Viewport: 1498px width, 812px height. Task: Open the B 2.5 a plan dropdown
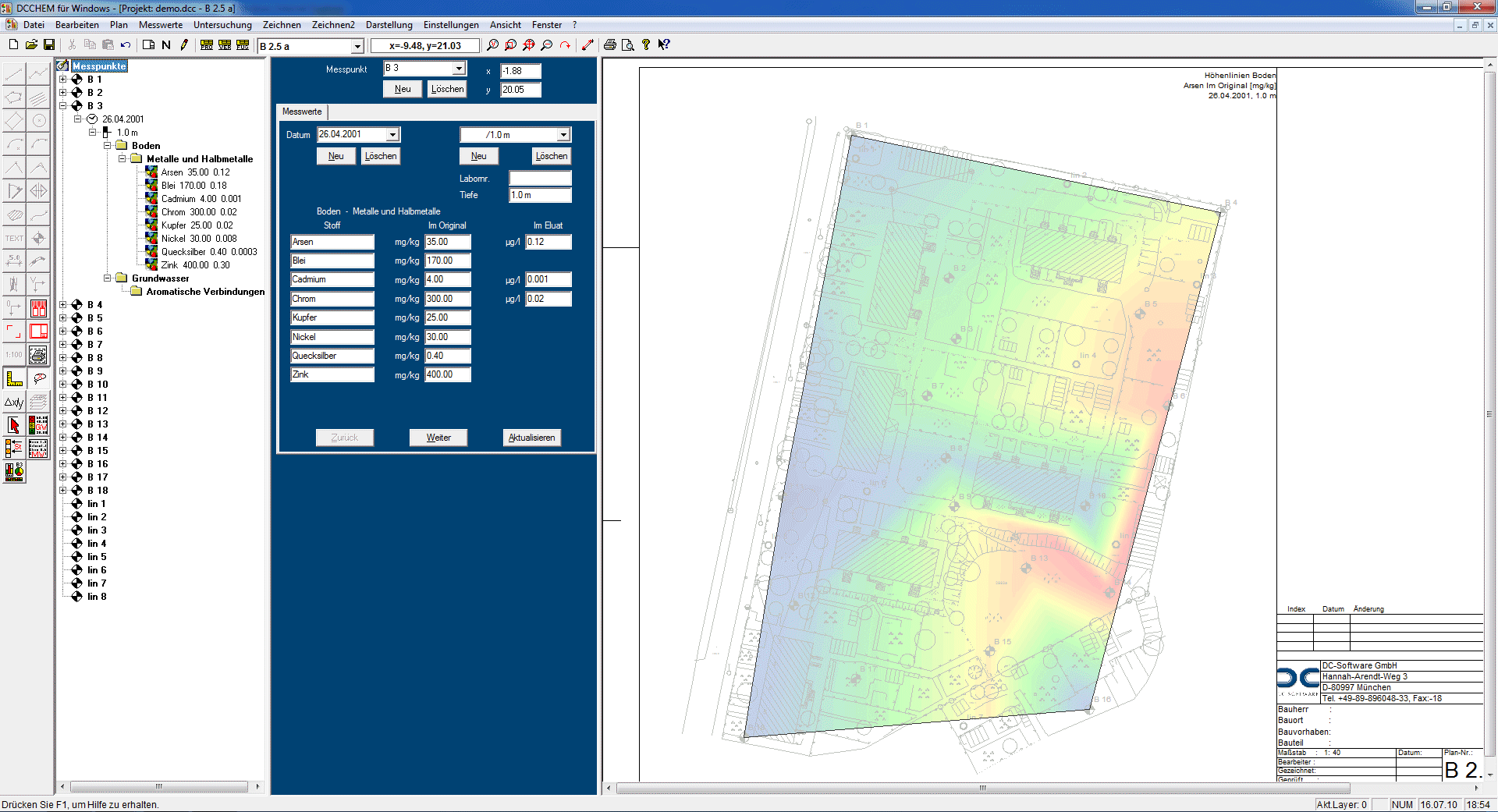[x=357, y=47]
